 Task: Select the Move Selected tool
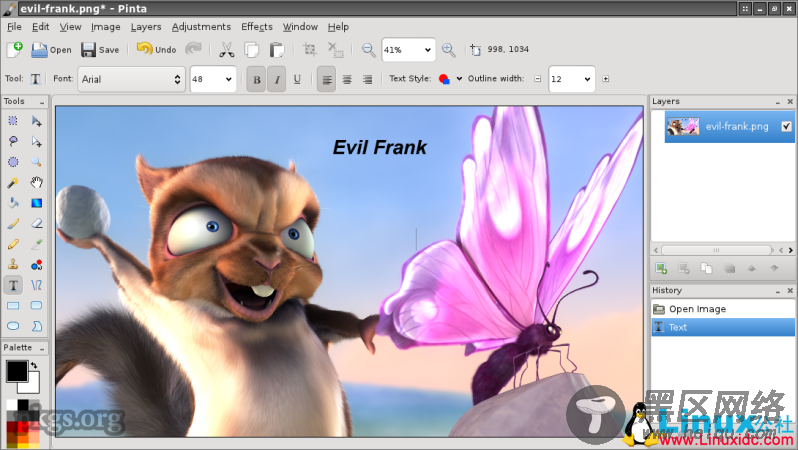(36, 121)
